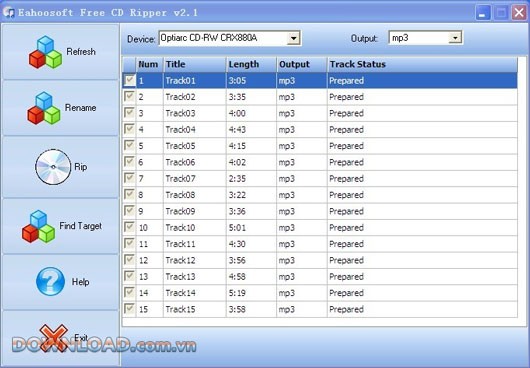Select the Track10 title cell
530x368 pixels.
pos(195,227)
